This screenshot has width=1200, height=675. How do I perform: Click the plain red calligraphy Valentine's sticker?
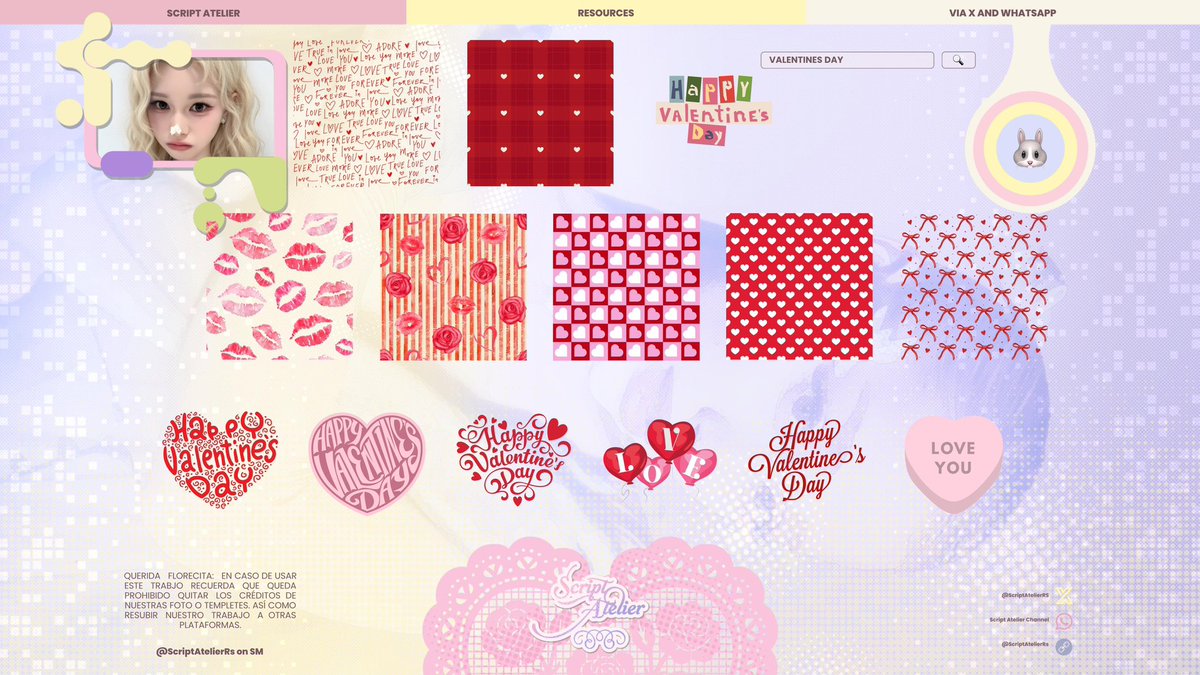click(806, 461)
